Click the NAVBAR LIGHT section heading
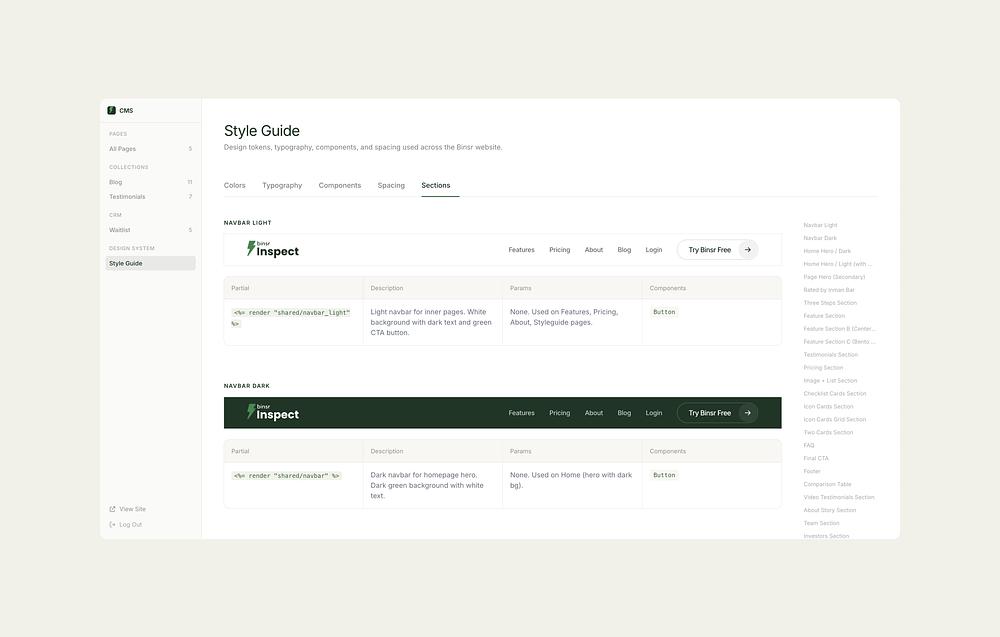This screenshot has width=1000, height=637. (247, 223)
